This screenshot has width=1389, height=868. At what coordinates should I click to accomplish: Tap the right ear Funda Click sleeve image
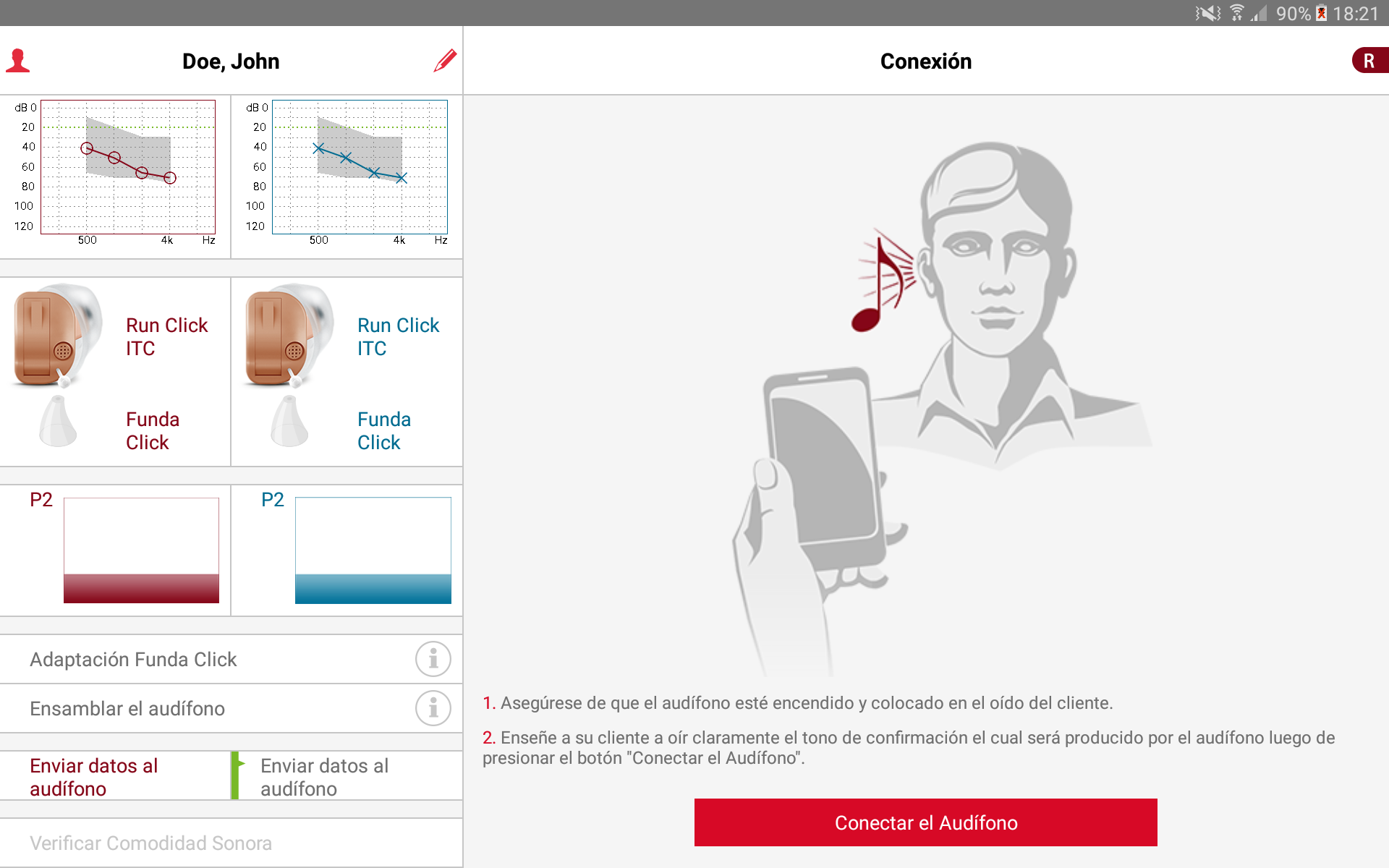click(x=58, y=420)
